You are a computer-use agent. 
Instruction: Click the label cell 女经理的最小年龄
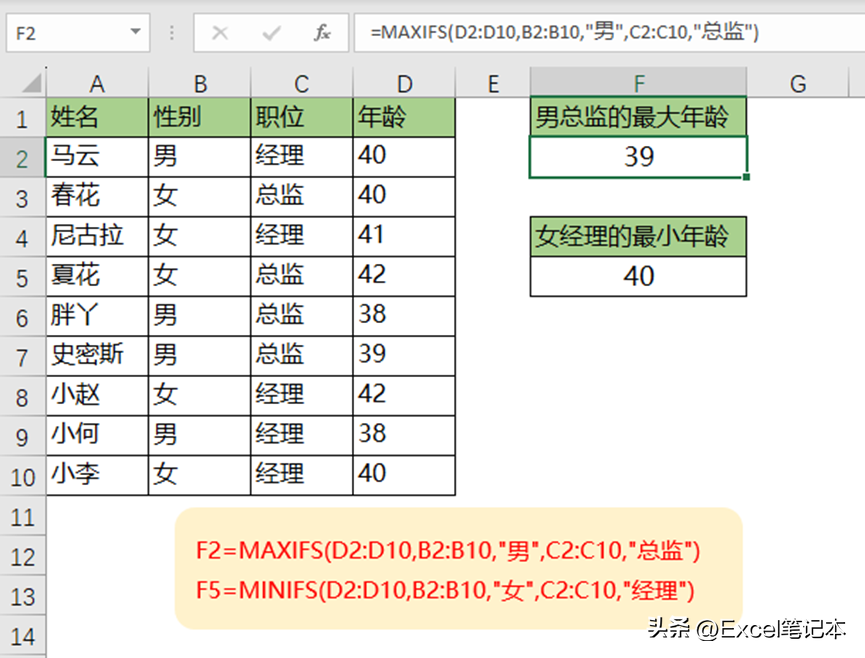tap(638, 237)
